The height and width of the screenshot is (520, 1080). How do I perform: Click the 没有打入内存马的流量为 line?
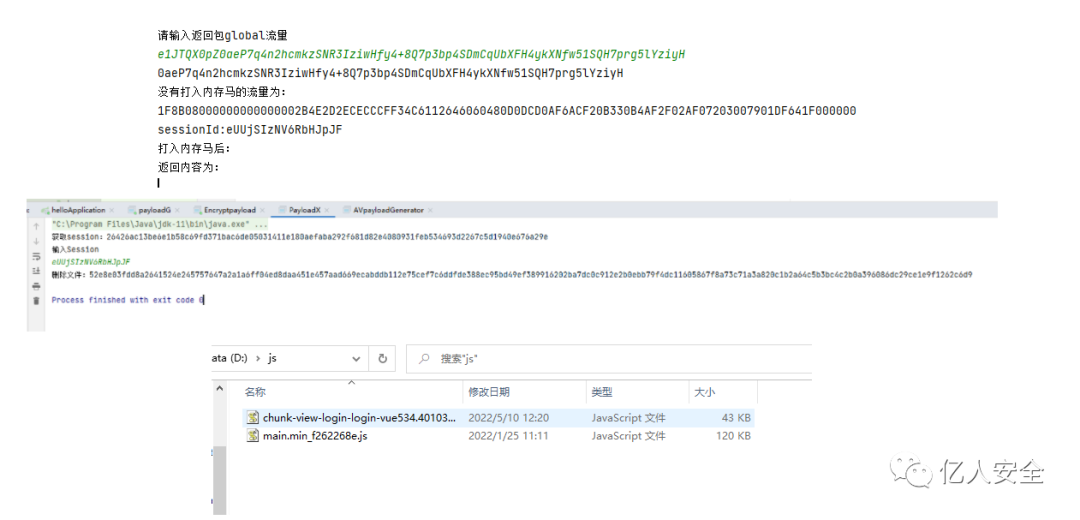coord(221,92)
